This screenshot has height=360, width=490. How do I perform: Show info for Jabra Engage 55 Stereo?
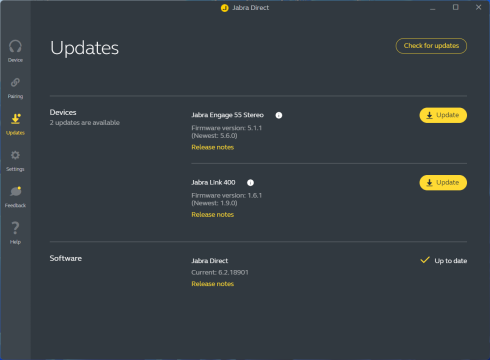(x=279, y=115)
